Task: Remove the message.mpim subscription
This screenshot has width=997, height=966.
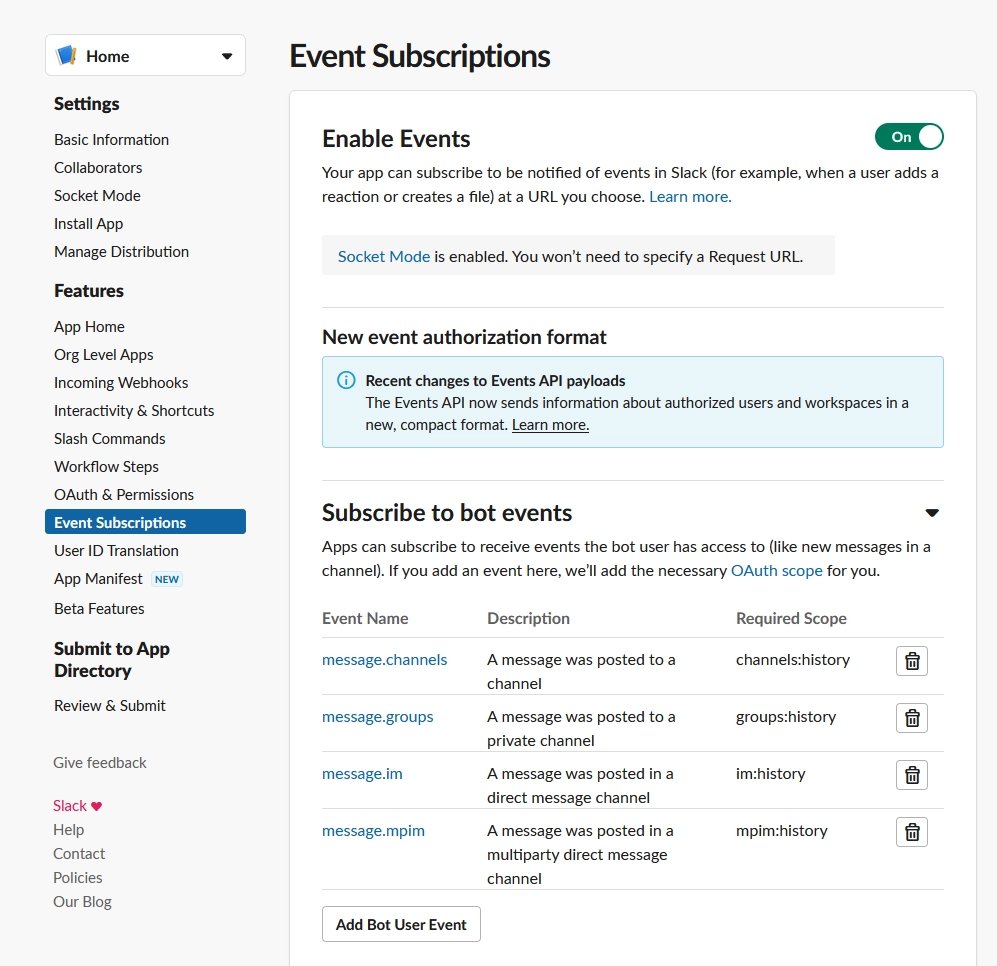Action: 911,831
